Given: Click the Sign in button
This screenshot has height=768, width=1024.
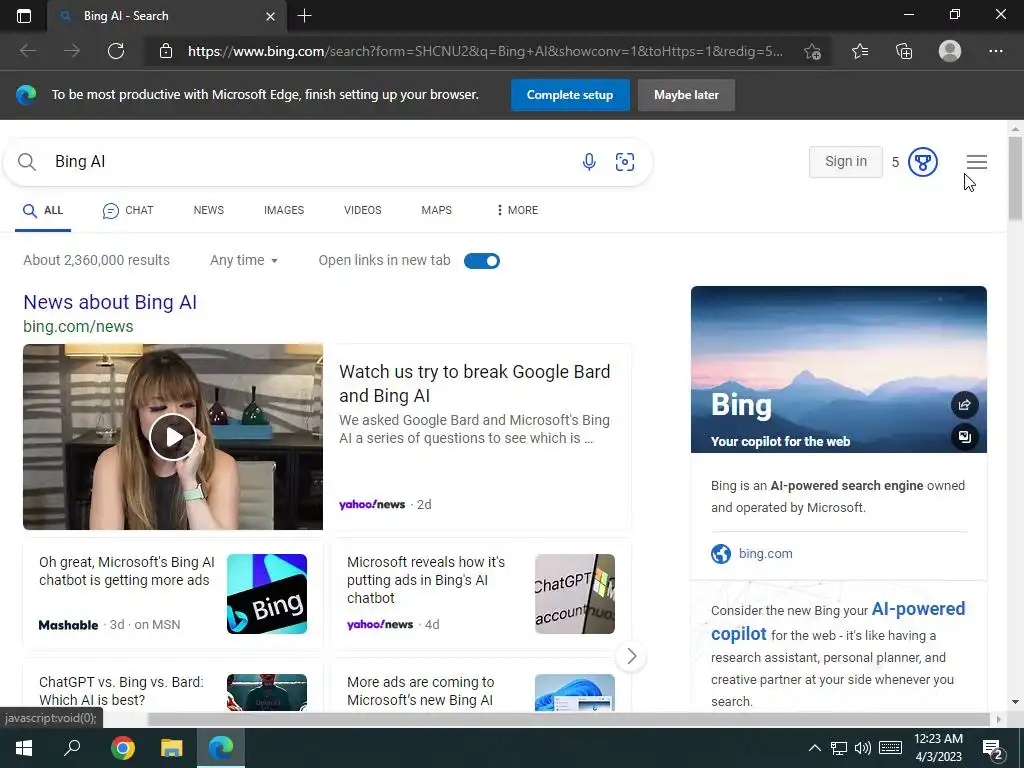Looking at the screenshot, I should (x=846, y=162).
